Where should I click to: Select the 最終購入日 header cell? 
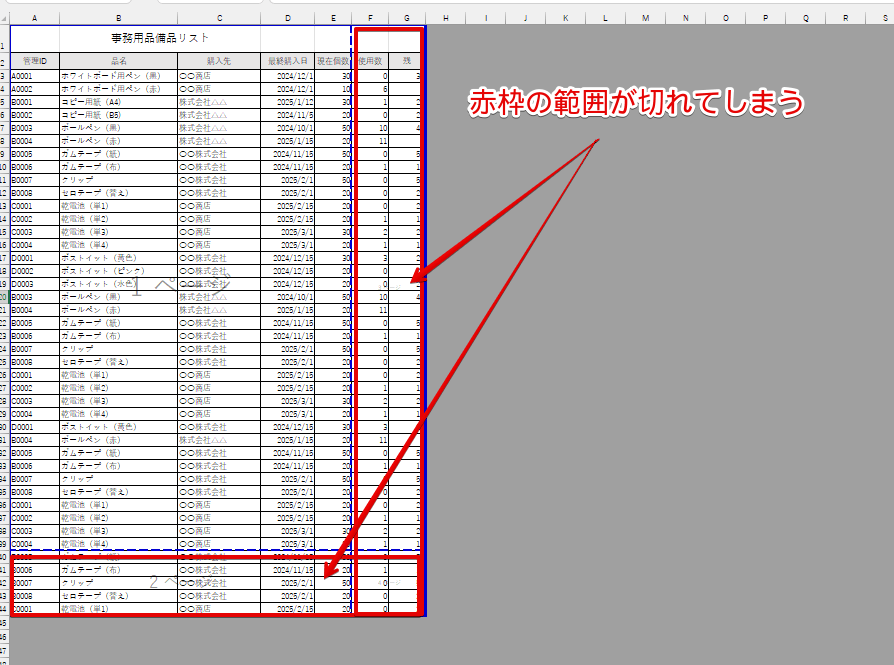tap(288, 62)
